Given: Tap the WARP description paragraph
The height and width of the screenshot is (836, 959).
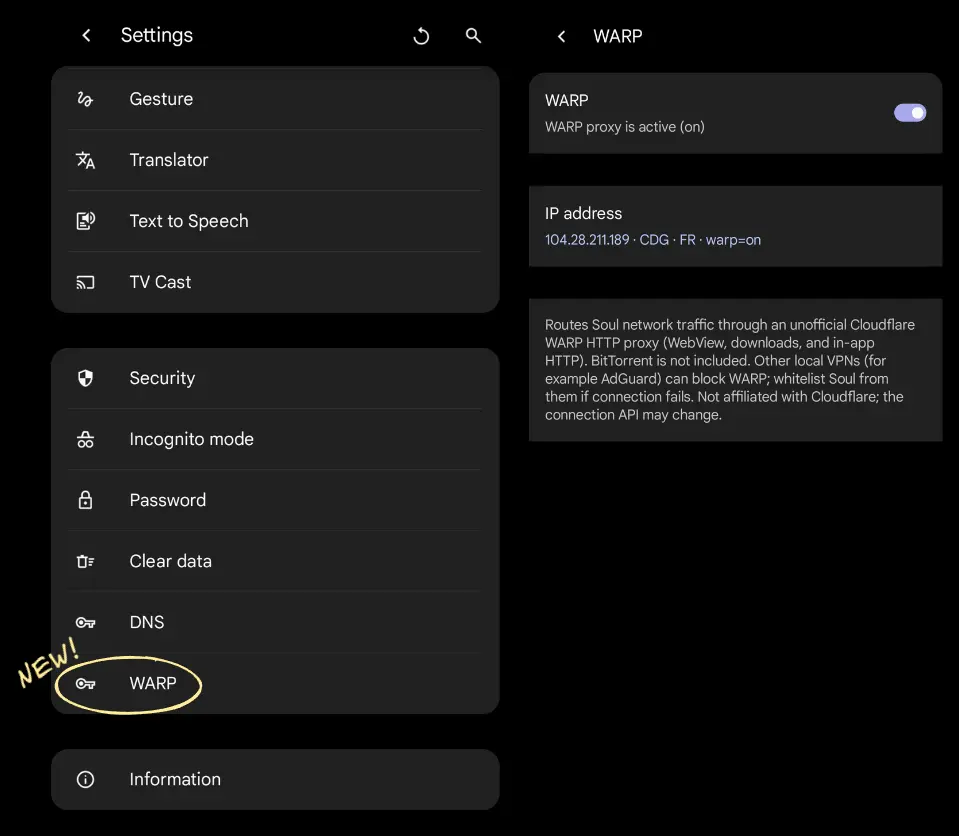Looking at the screenshot, I should [730, 369].
